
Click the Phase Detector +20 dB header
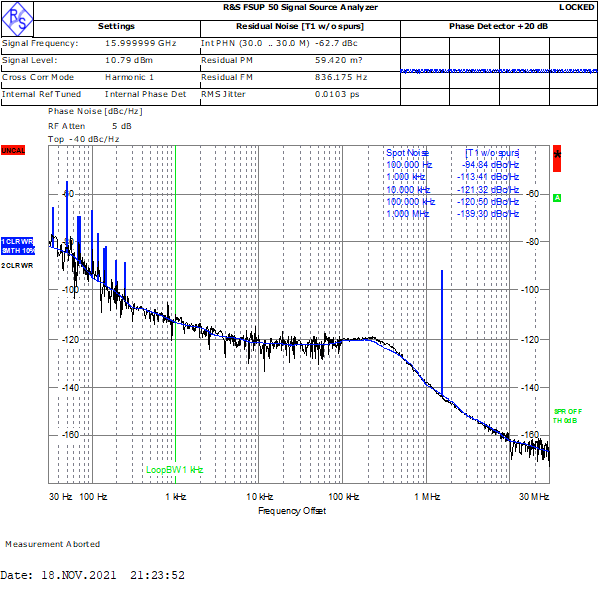click(498, 26)
